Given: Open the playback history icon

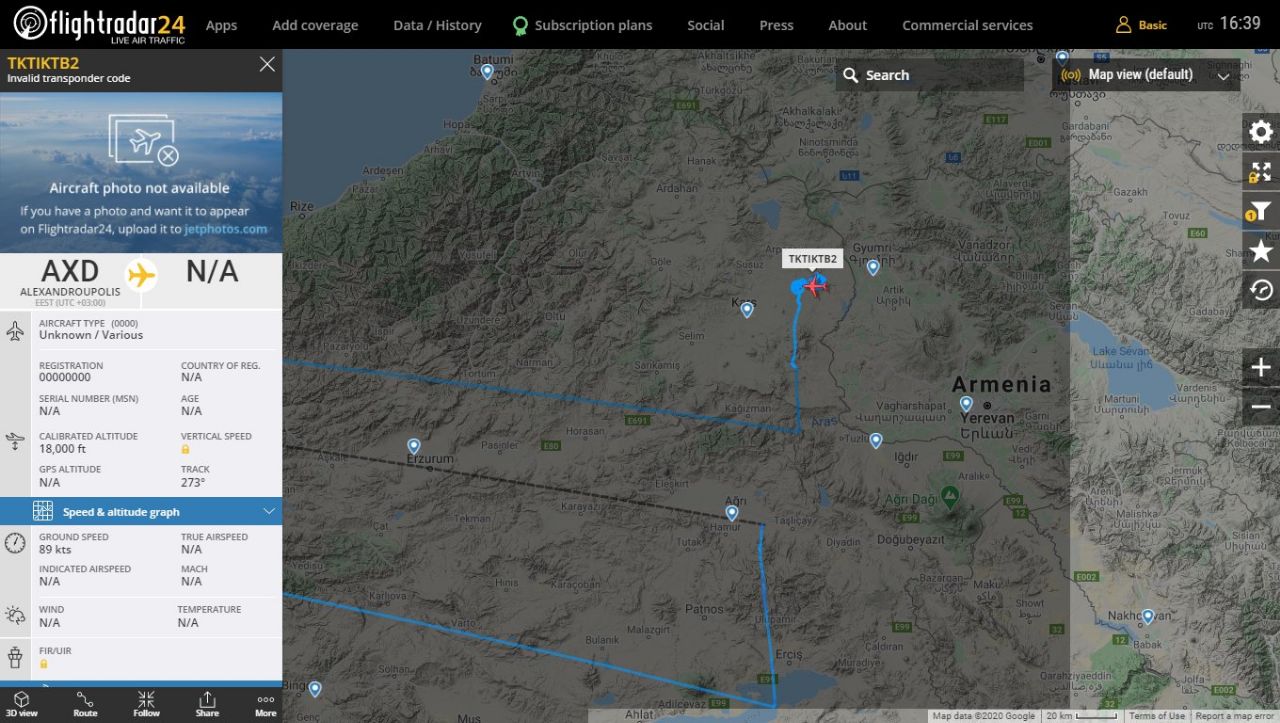Looking at the screenshot, I should 1261,290.
